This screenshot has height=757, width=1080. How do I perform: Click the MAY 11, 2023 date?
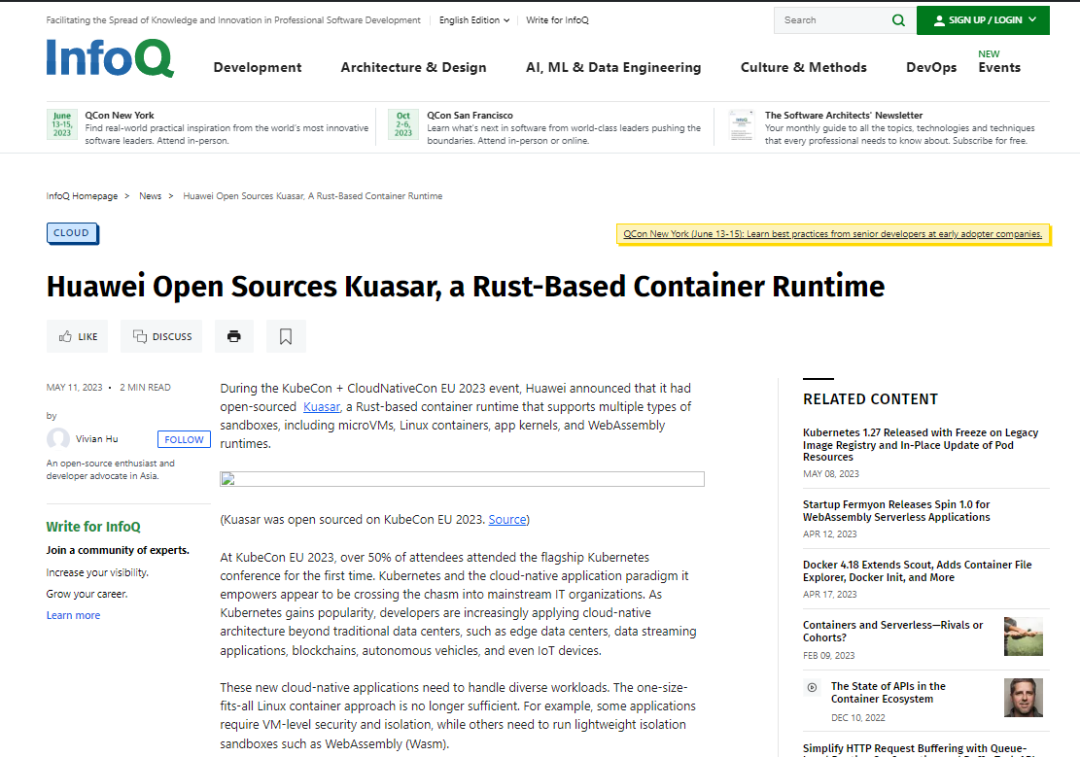[74, 388]
